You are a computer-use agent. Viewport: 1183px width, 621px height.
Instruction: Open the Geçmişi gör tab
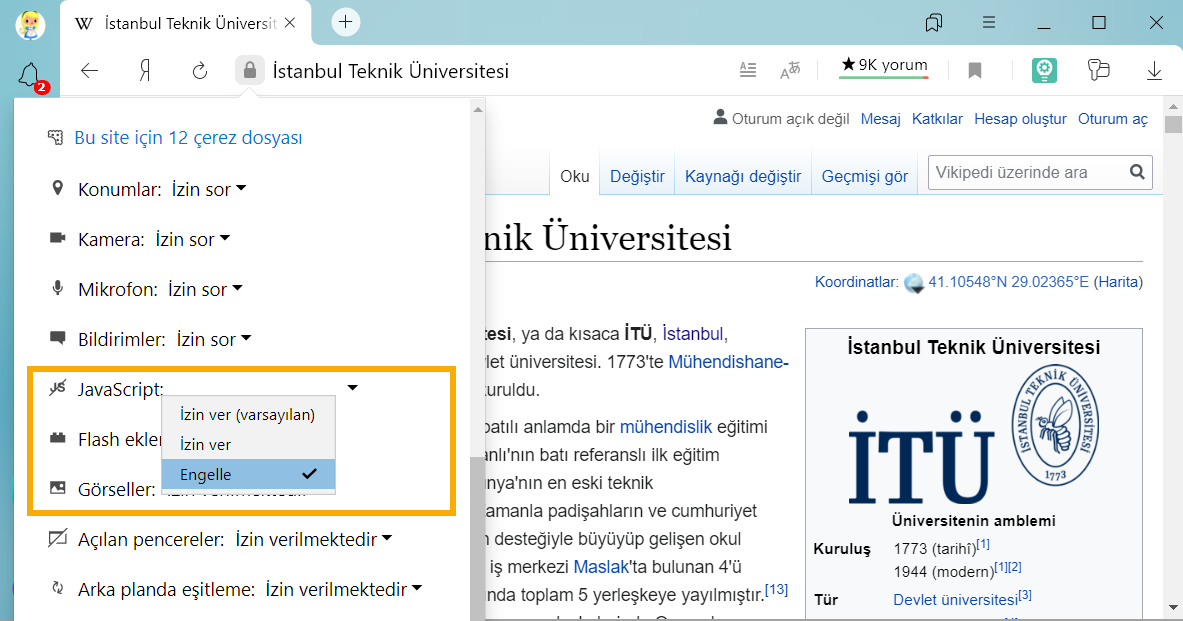point(865,176)
